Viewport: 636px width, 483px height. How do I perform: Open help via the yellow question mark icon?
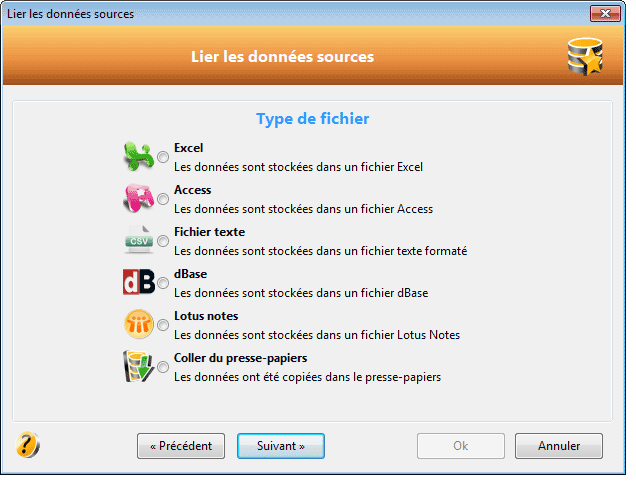(x=28, y=445)
